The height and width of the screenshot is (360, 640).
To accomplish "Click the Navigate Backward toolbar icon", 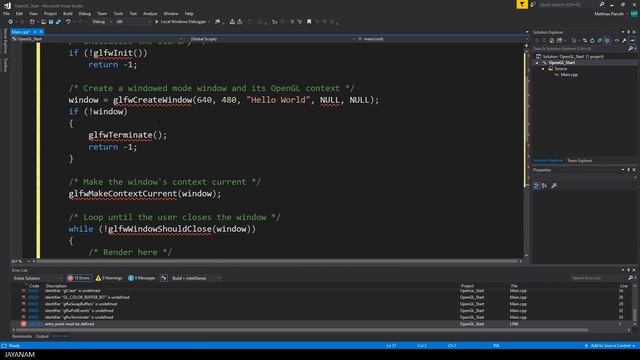I will pyautogui.click(x=11, y=22).
